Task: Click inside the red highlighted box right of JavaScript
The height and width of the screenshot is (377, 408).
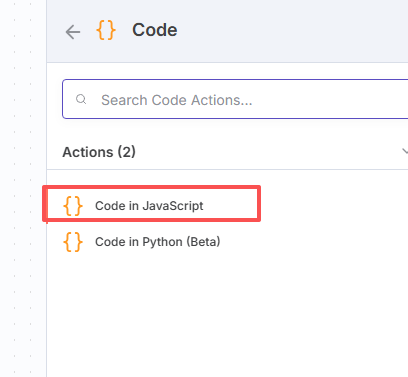Action: pyautogui.click(x=230, y=204)
